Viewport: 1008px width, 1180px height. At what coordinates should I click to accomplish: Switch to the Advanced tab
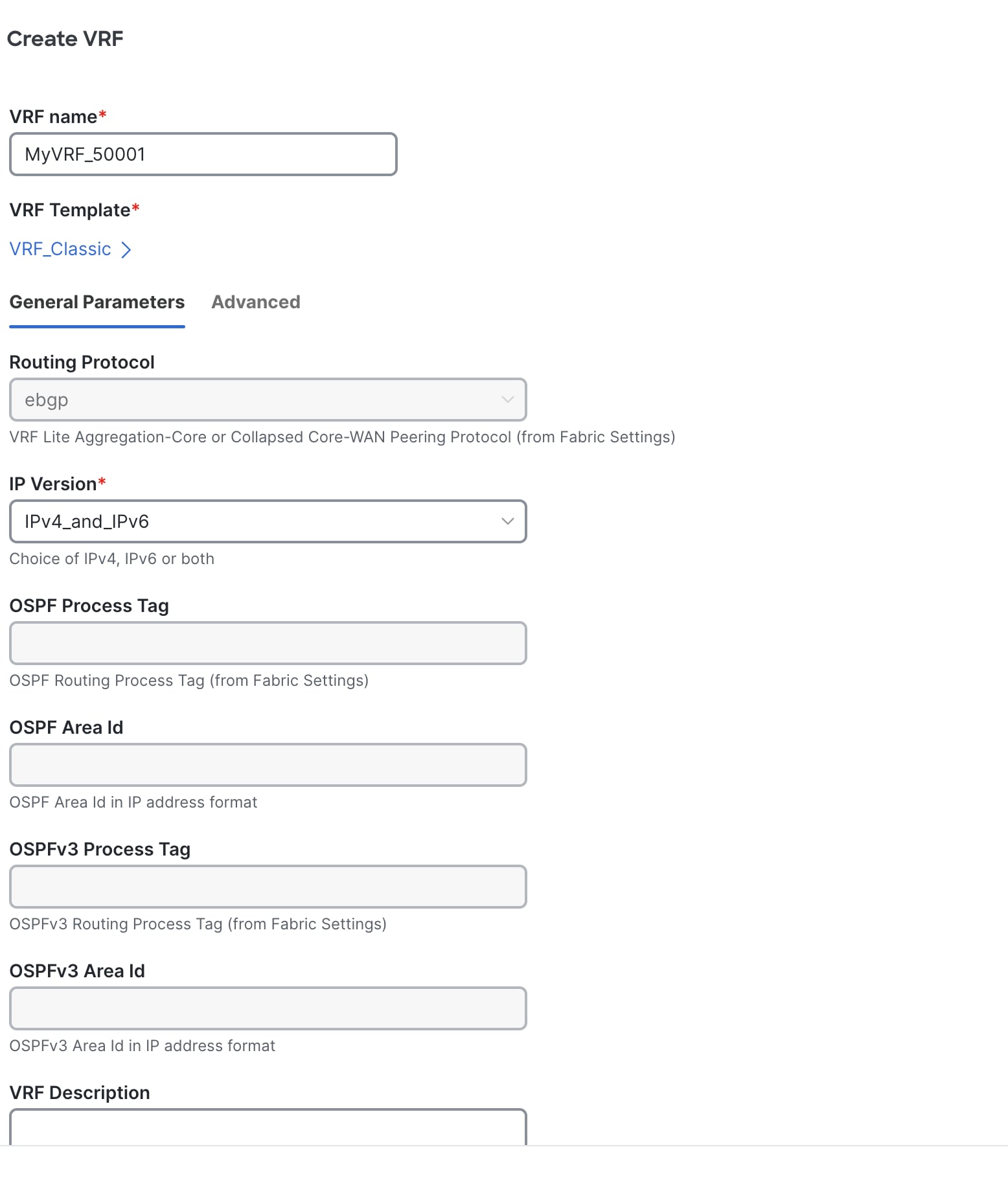(255, 302)
